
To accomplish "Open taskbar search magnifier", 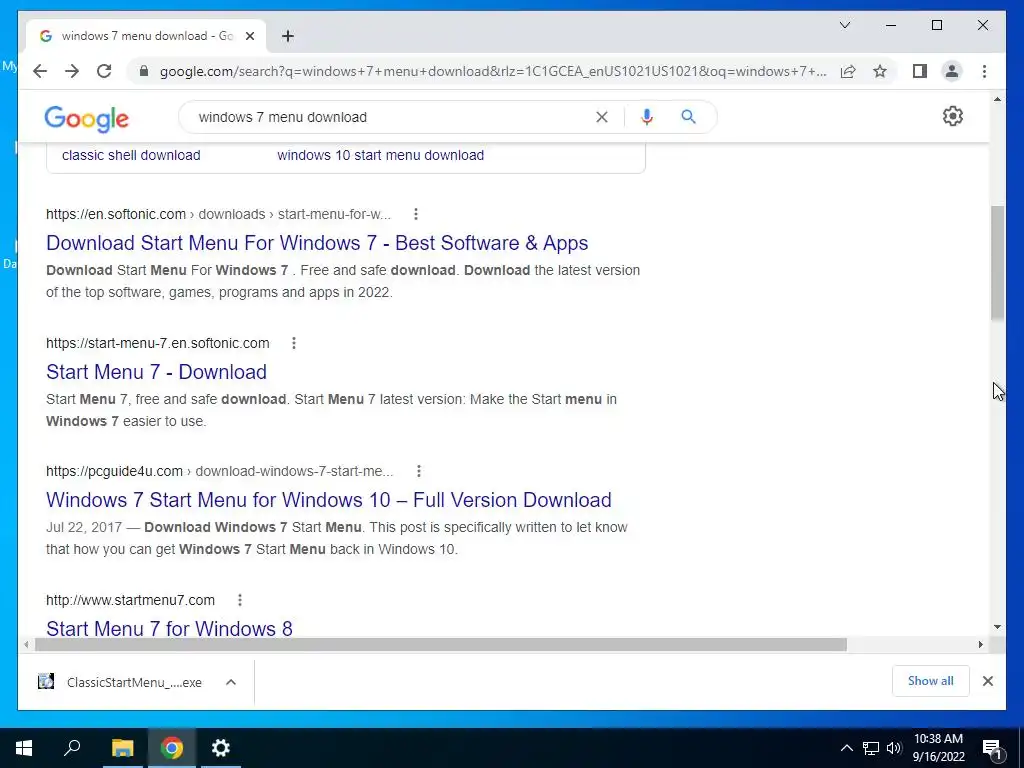I will 72,748.
